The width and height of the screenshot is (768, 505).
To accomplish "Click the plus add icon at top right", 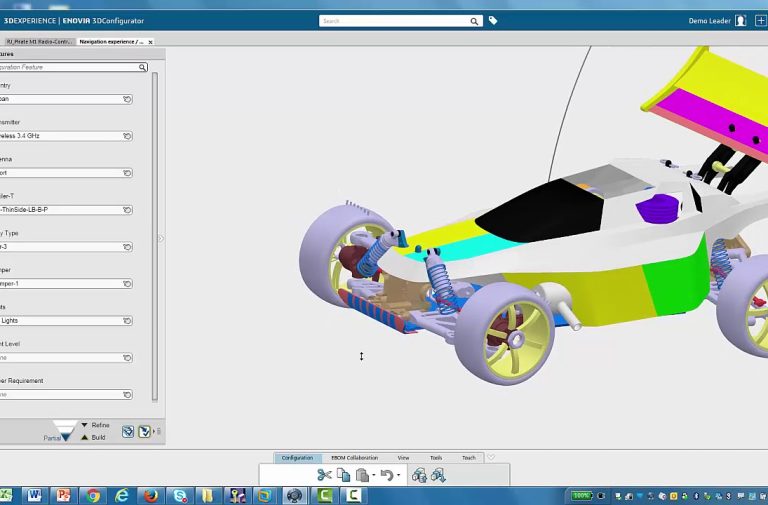I will (759, 20).
